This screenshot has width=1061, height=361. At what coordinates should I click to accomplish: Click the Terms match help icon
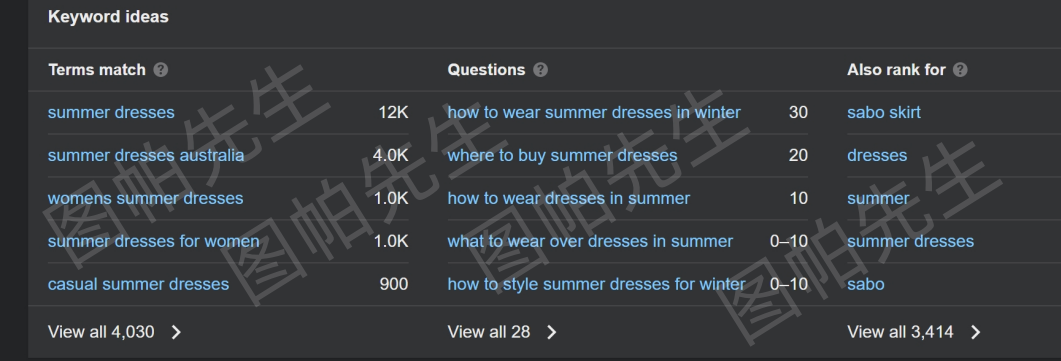coord(160,70)
